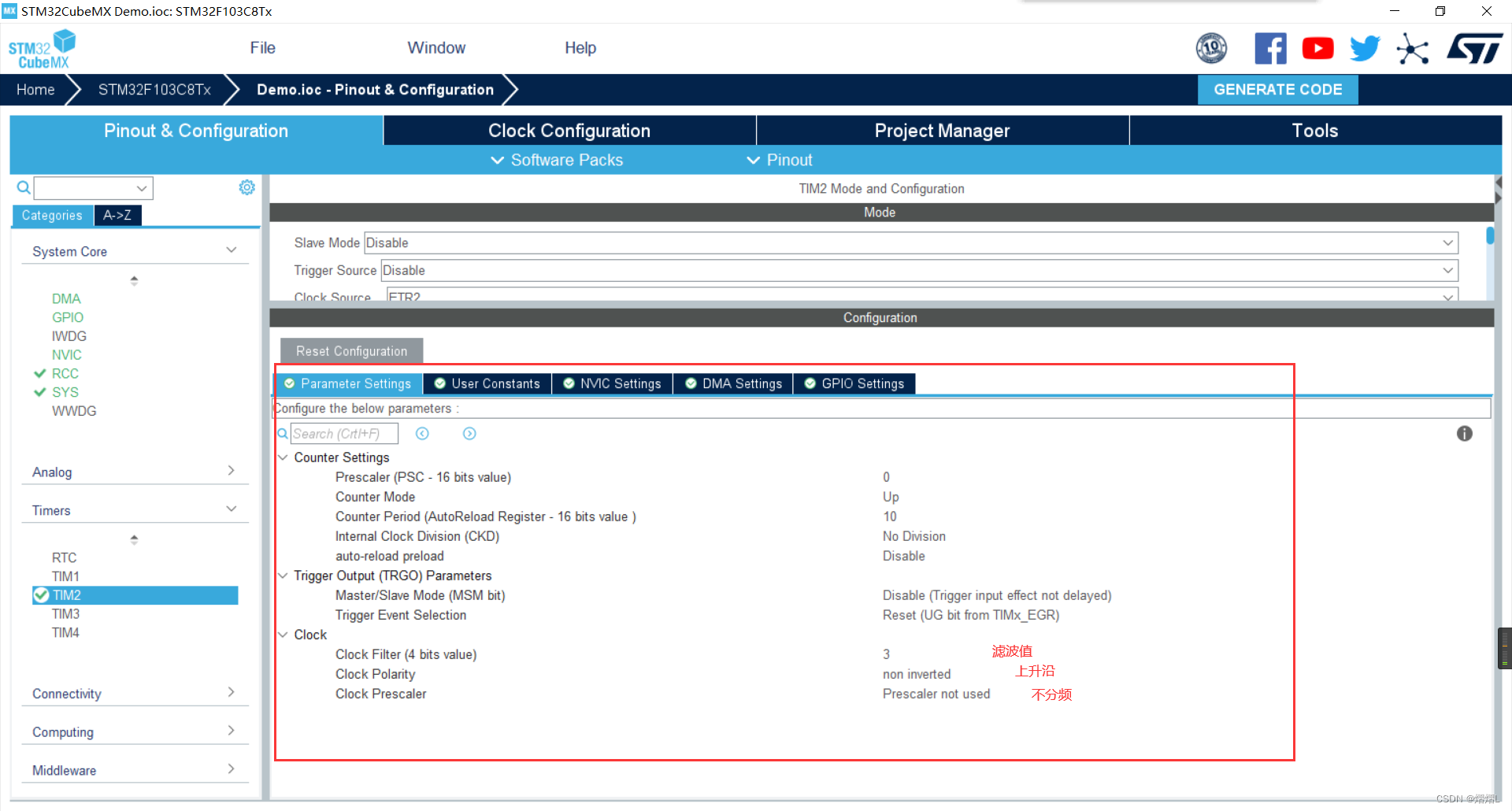1512x811 pixels.
Task: Click the GENERATE CODE button
Action: point(1277,90)
